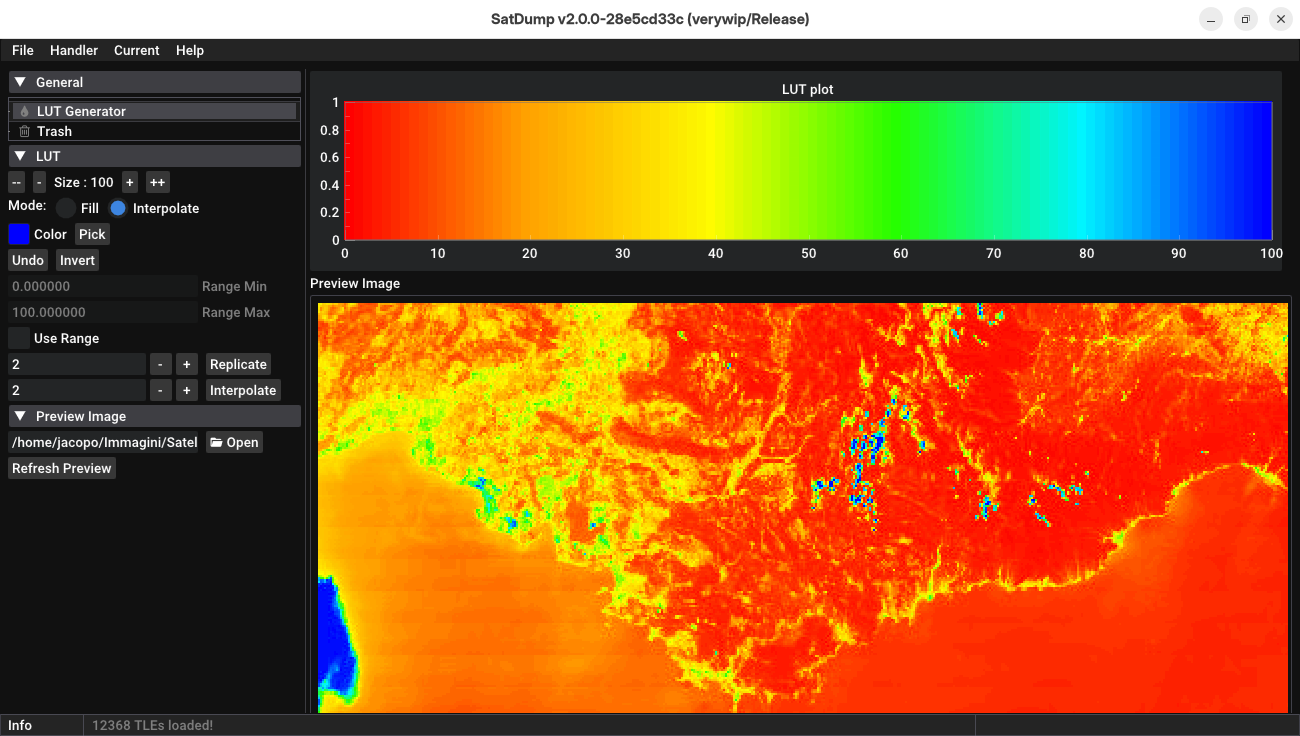Select the Fill mode radio button

[x=66, y=208]
